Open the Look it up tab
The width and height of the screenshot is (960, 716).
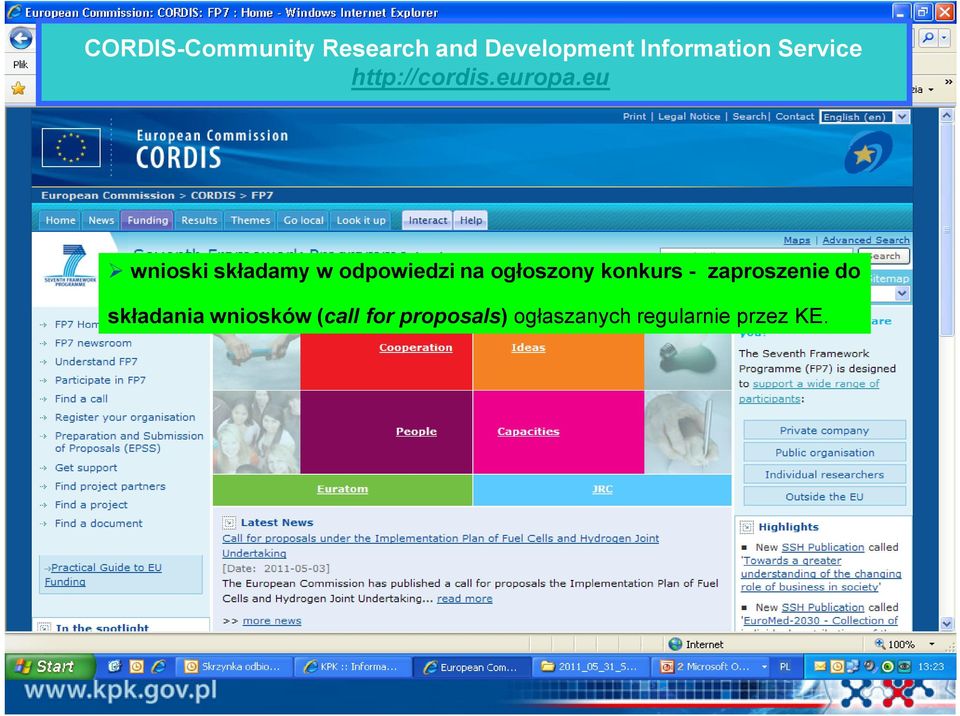tap(361, 220)
